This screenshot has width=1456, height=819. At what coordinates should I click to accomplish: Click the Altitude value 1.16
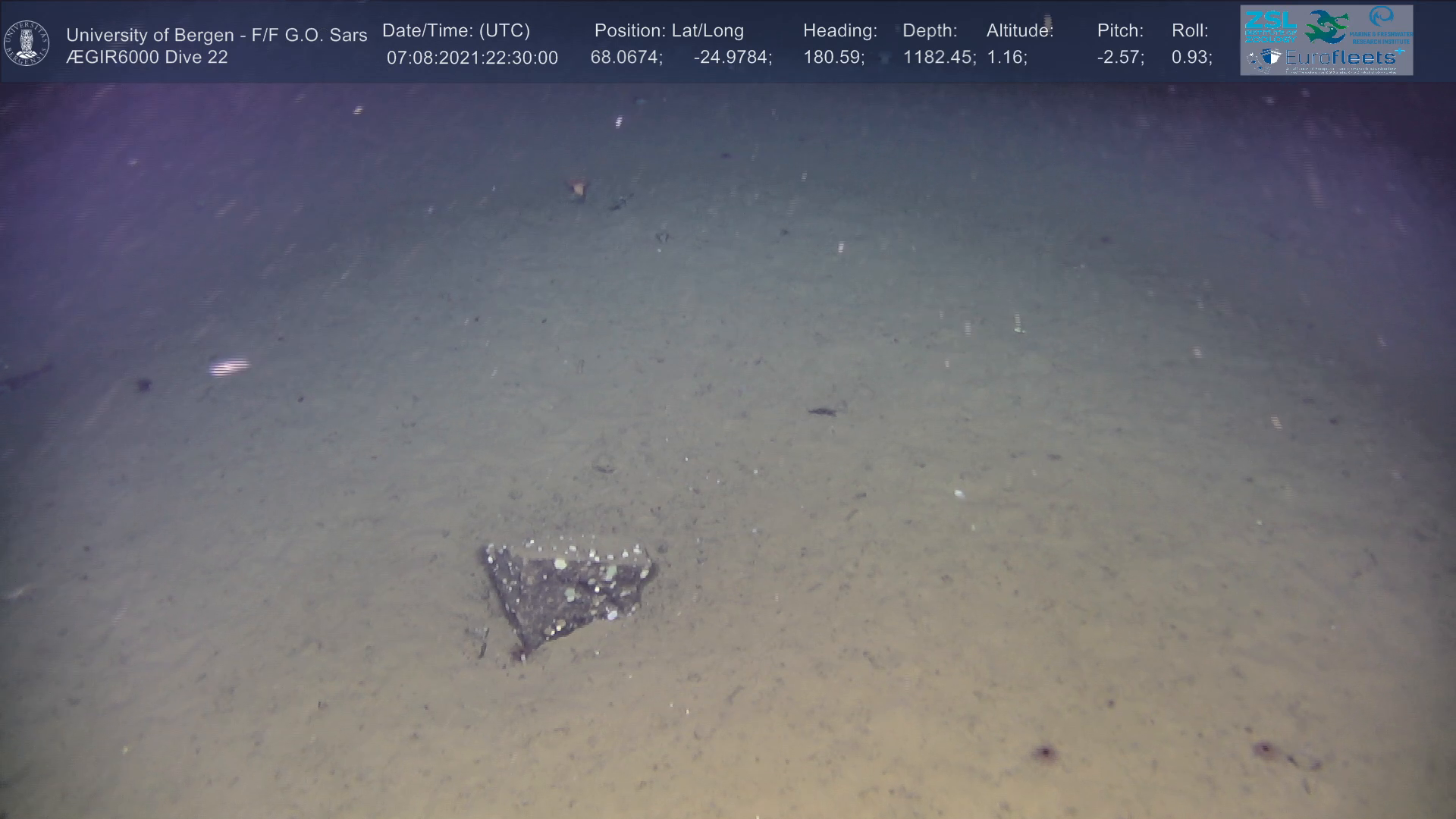pyautogui.click(x=1006, y=58)
